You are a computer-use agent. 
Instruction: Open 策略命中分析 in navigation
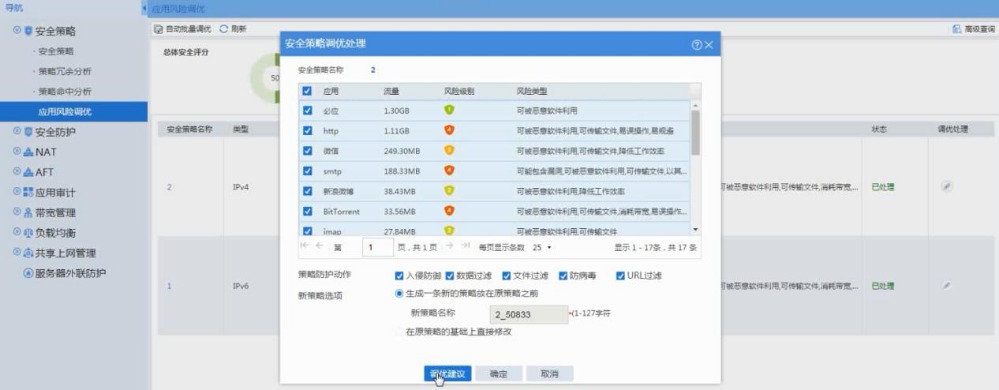(65, 92)
